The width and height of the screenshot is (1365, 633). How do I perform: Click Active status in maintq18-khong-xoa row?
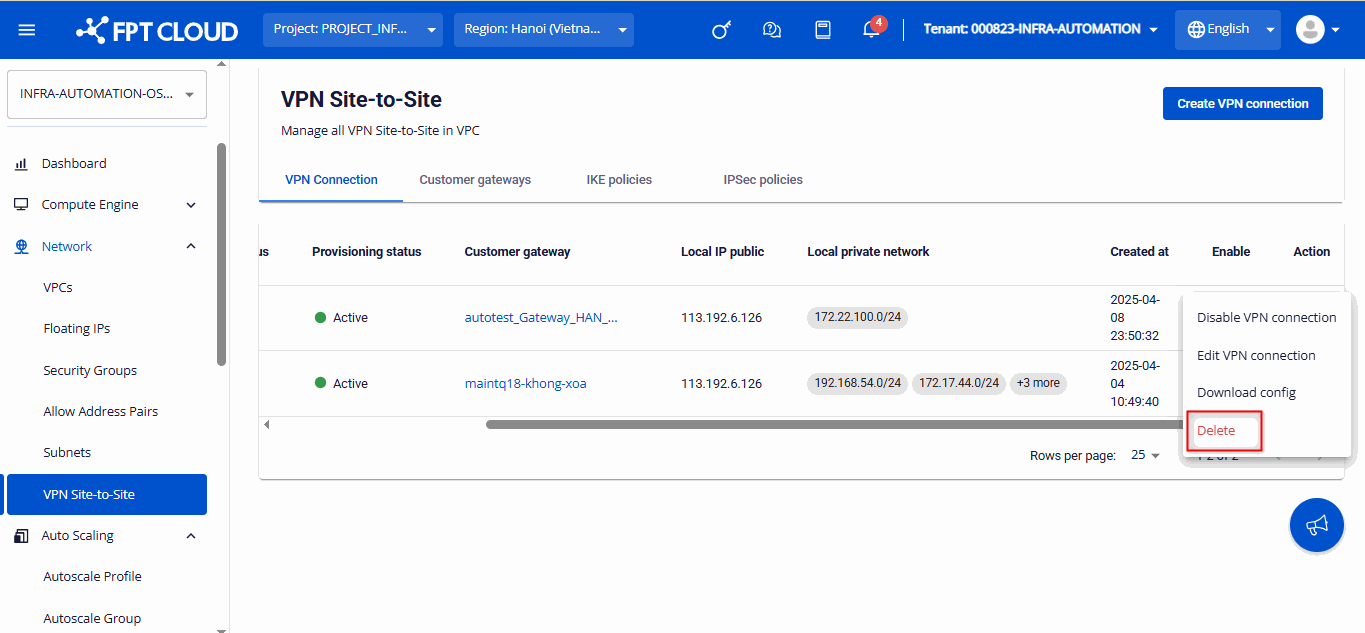click(342, 384)
